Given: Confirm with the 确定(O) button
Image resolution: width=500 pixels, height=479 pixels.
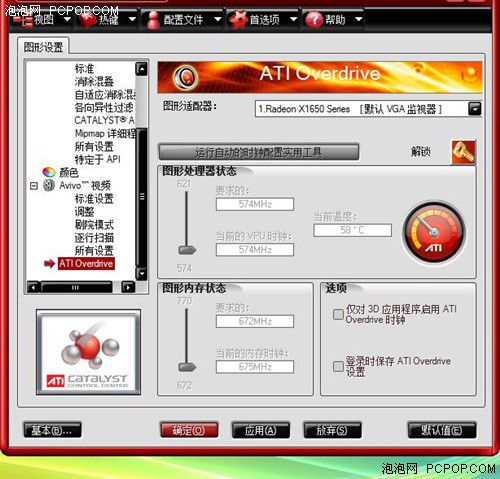Looking at the screenshot, I should [x=189, y=430].
